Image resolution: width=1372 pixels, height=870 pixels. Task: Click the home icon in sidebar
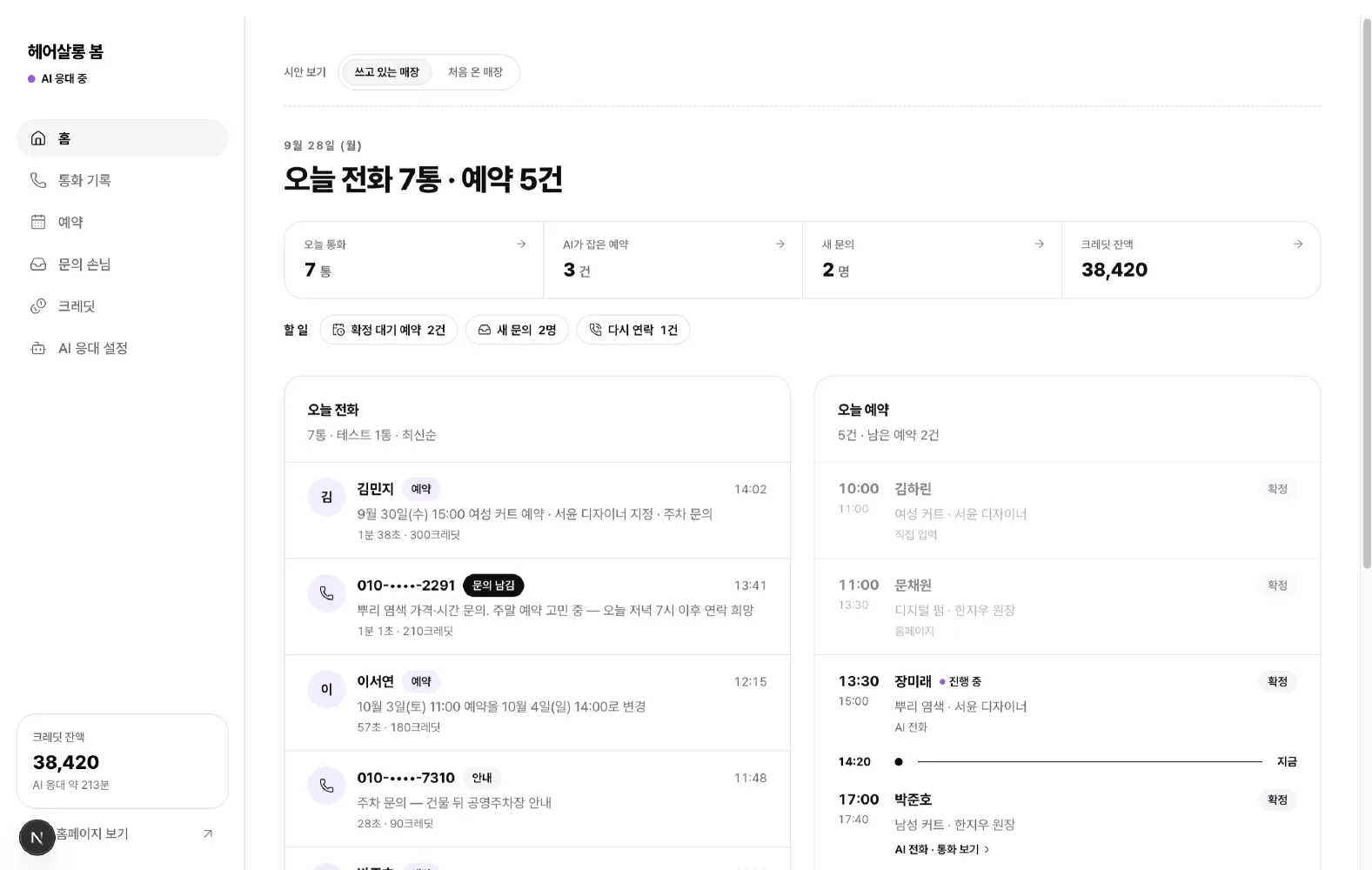[x=38, y=138]
